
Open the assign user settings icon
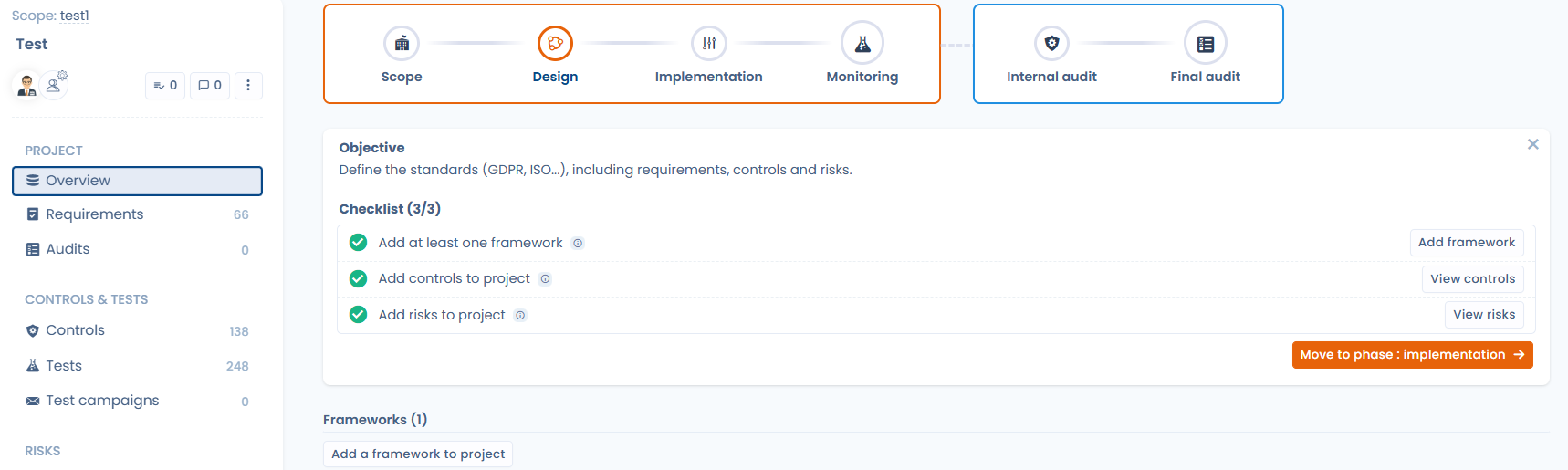(x=56, y=84)
